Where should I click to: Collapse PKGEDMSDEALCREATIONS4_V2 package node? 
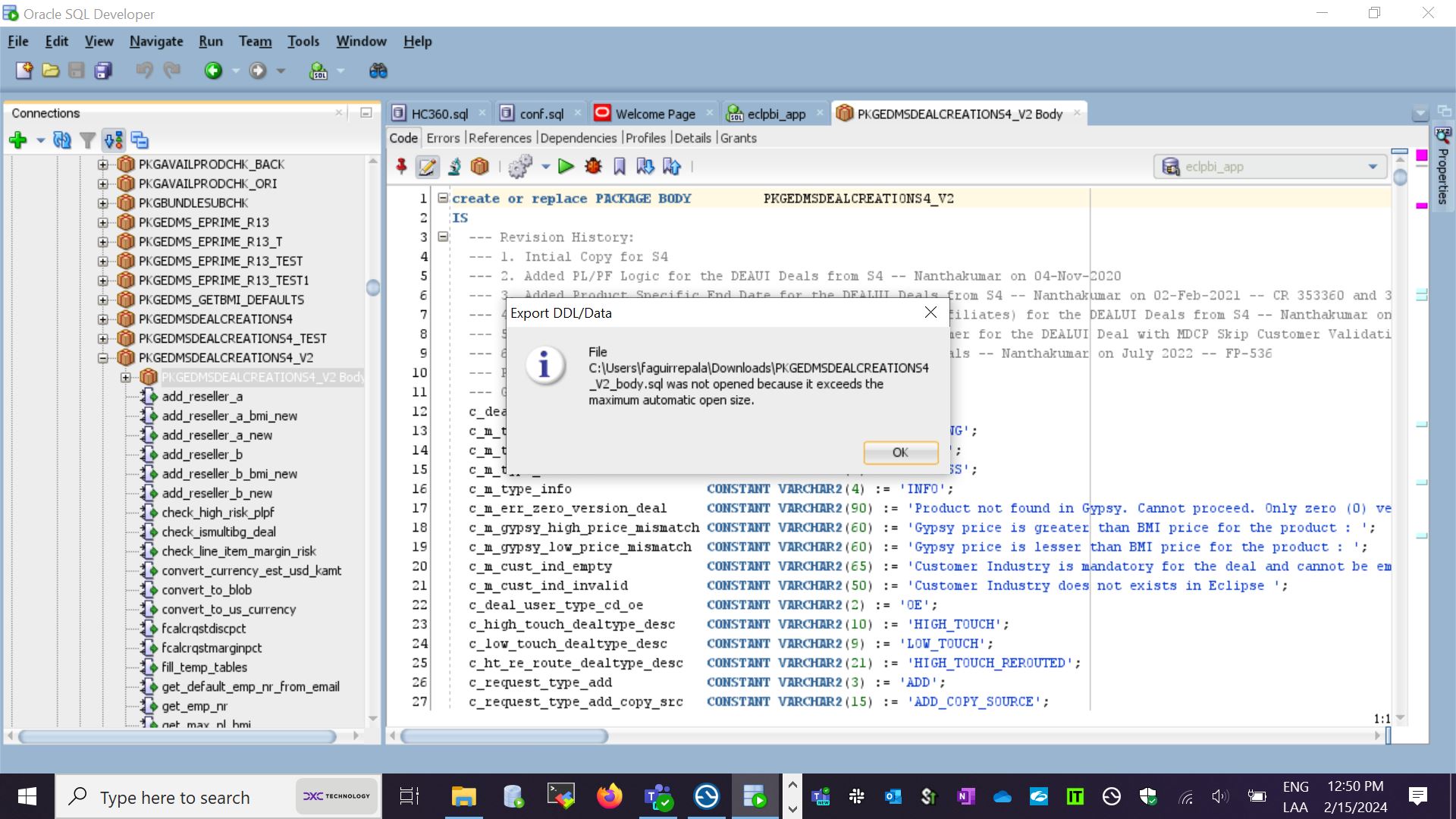click(103, 358)
